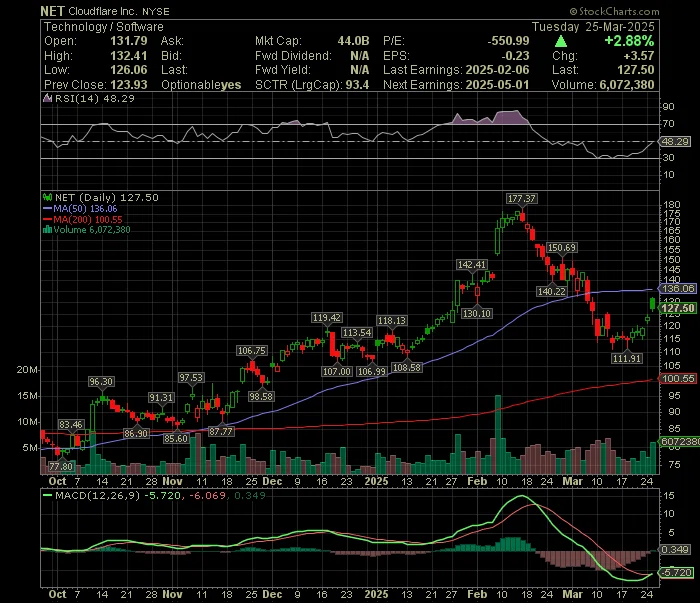700x603 pixels.
Task: Click the current price axis tag 127.50
Action: pyautogui.click(x=678, y=308)
